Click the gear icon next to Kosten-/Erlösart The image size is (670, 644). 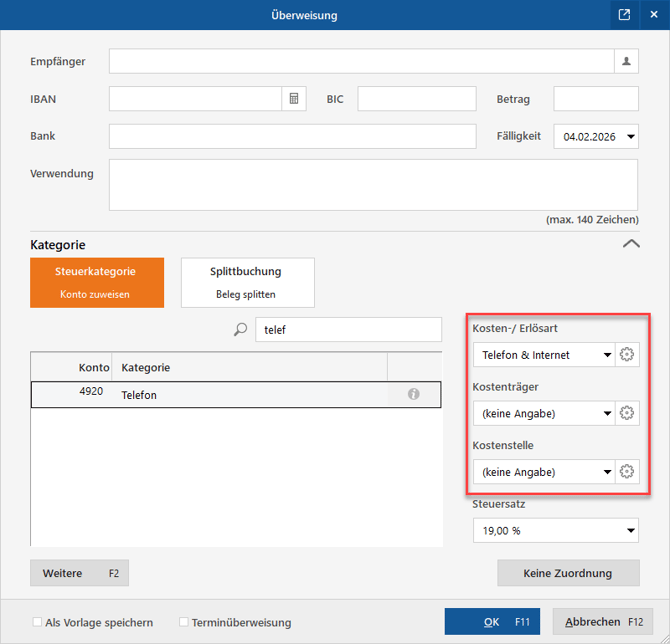627,354
